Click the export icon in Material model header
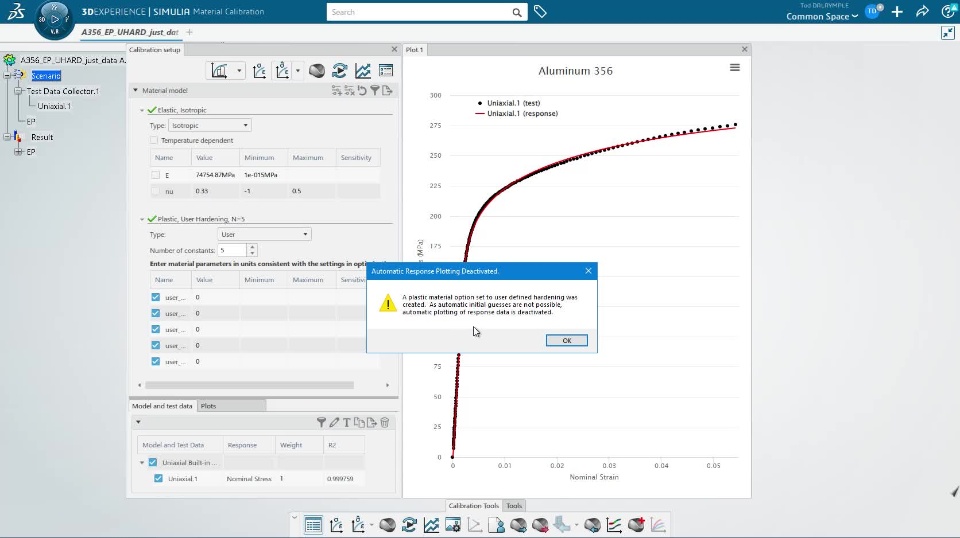Image resolution: width=960 pixels, height=538 pixels. click(x=387, y=91)
